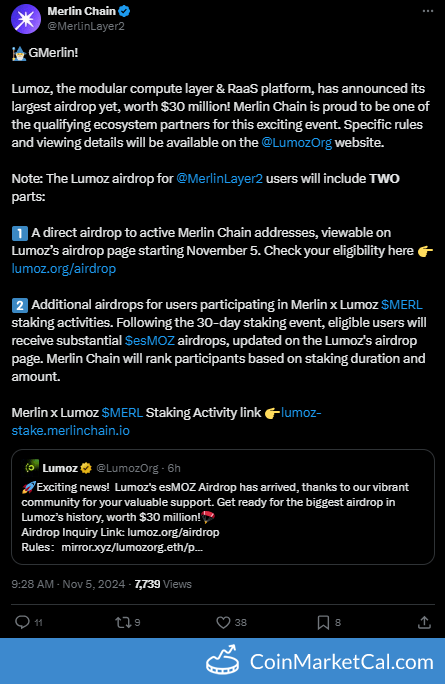Image resolution: width=445 pixels, height=684 pixels.
Task: Open Merlin Chain profile avatar
Action: (26, 19)
